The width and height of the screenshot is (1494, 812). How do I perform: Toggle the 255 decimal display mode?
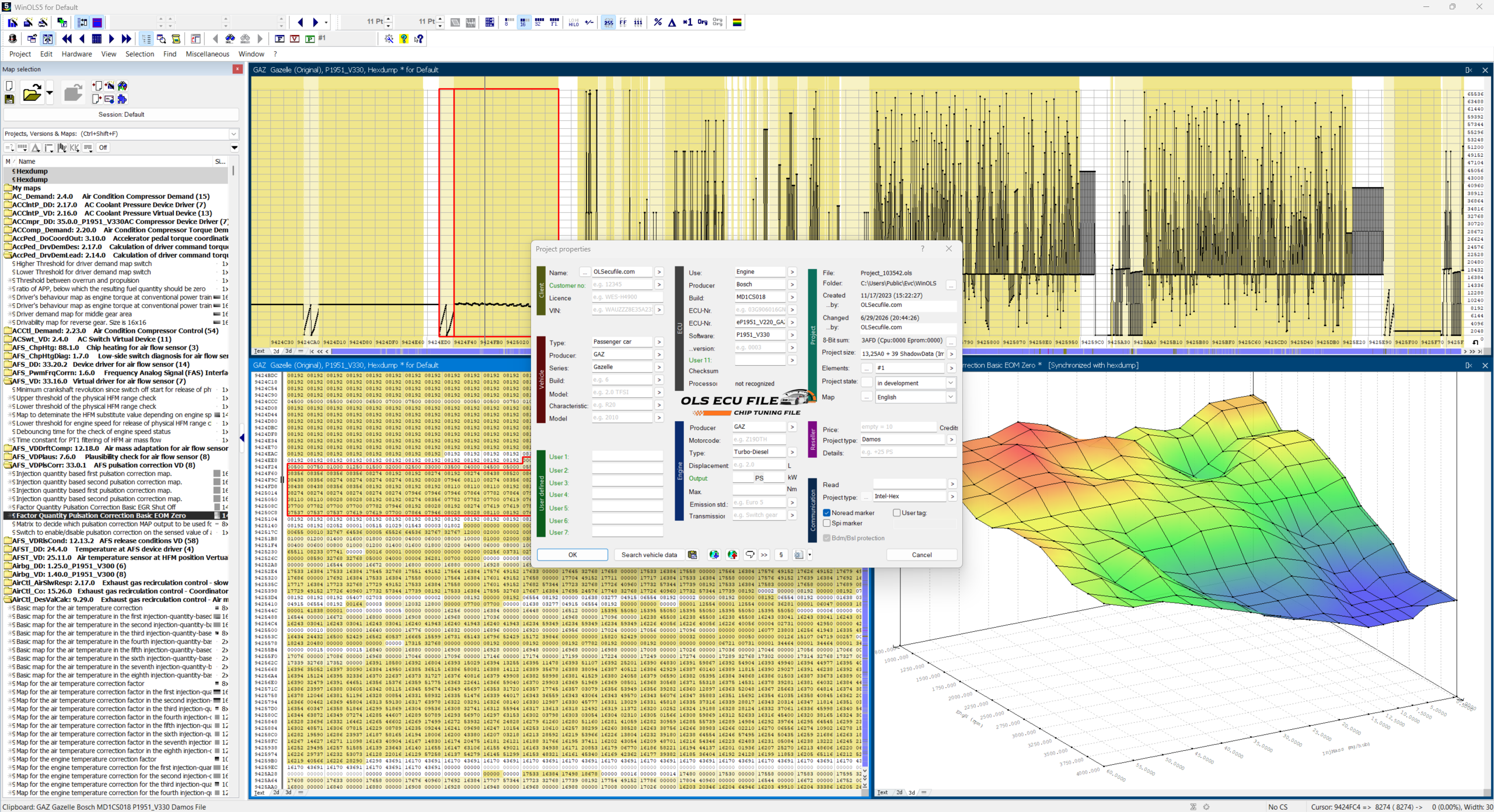coord(609,22)
